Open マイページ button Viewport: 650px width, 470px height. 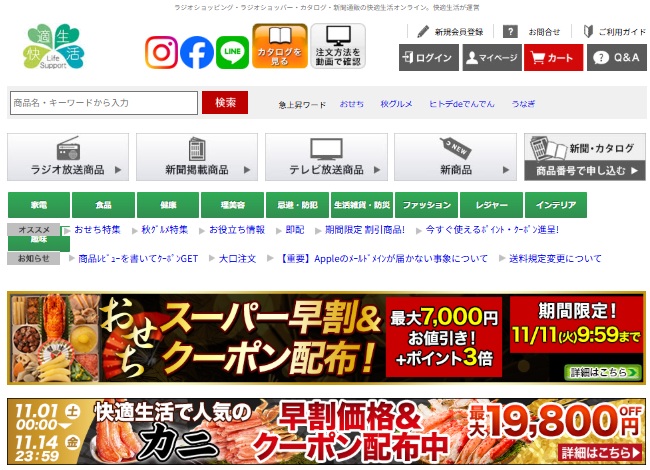point(492,58)
